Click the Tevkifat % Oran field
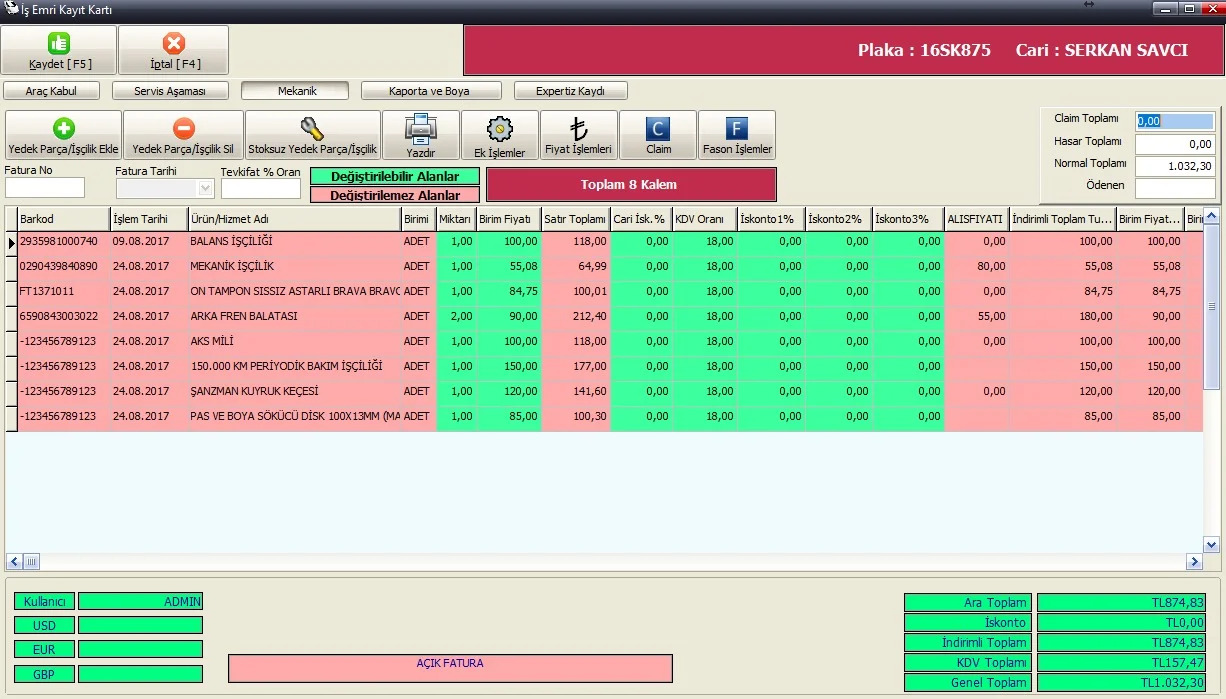 (261, 188)
